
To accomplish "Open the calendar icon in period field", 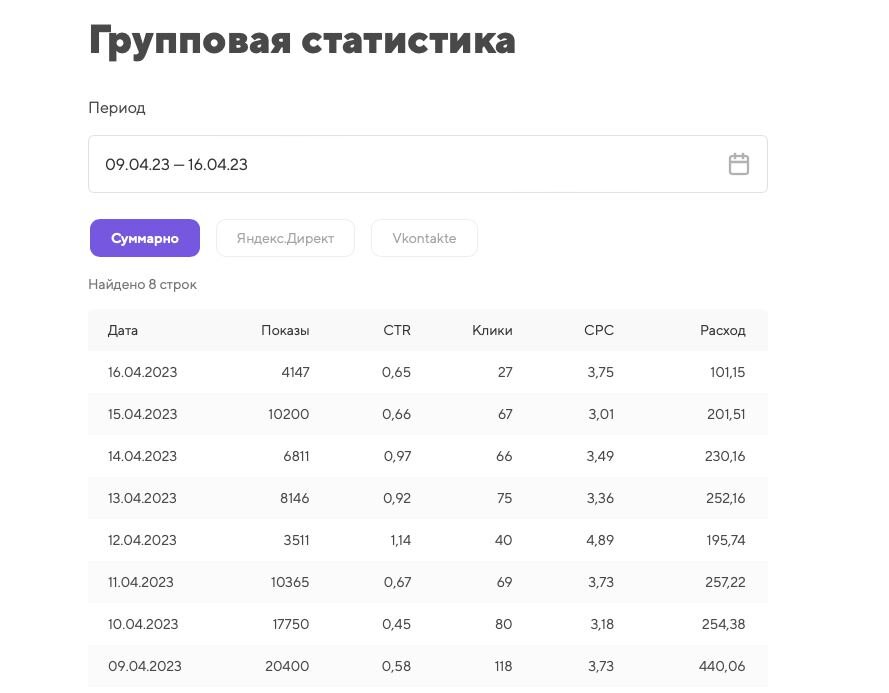I will [738, 164].
